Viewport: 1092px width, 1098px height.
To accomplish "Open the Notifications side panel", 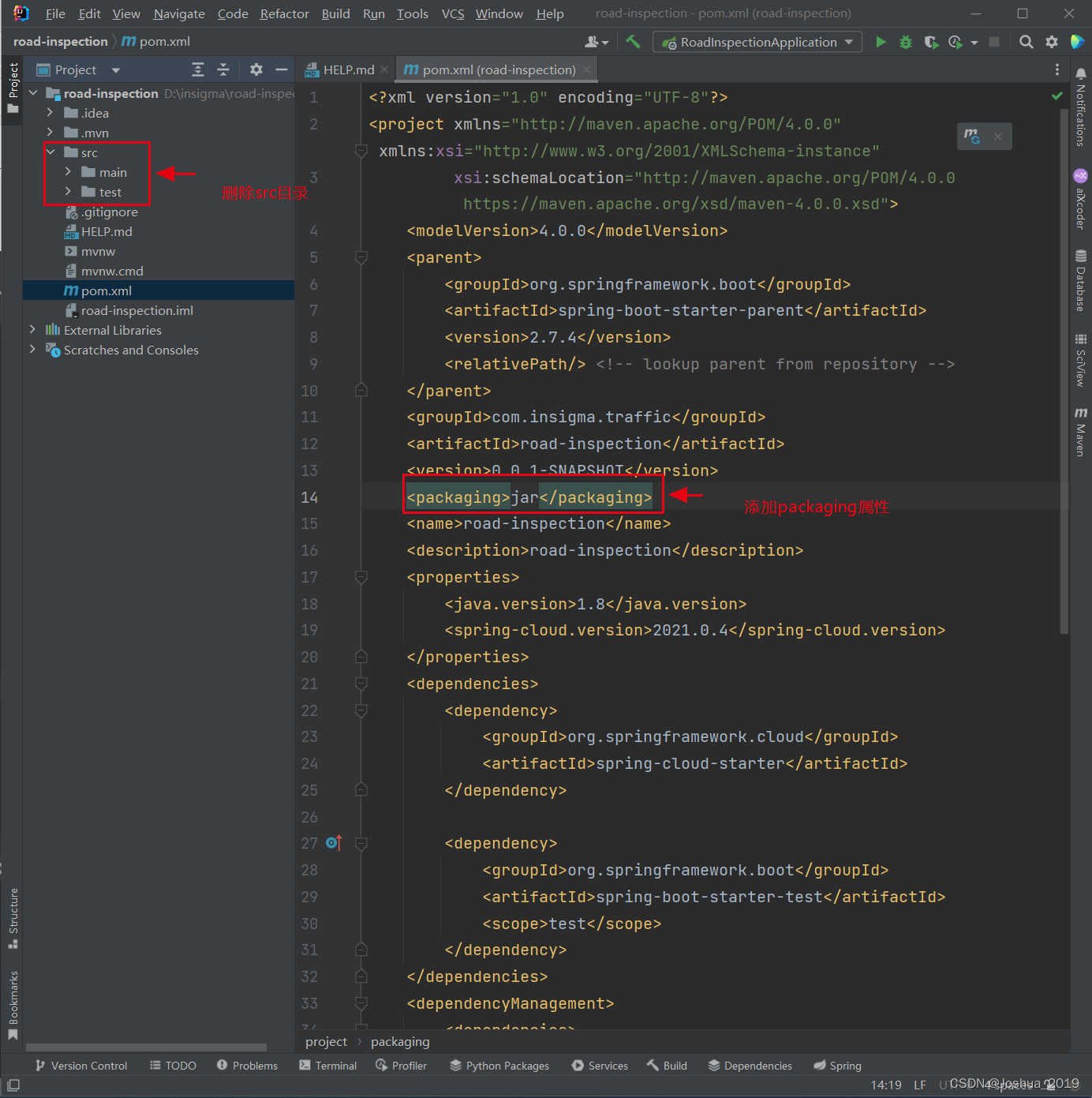I will (1080, 107).
